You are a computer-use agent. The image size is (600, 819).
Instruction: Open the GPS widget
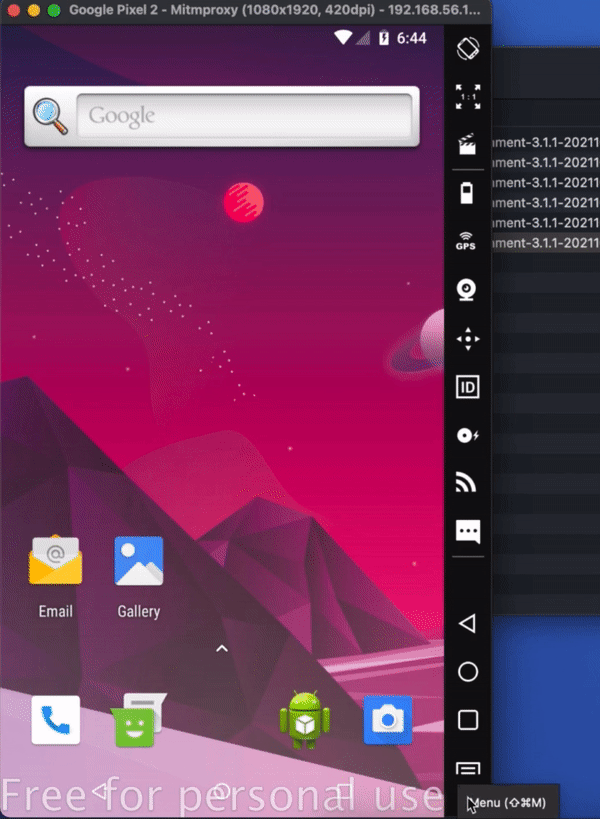tap(467, 241)
